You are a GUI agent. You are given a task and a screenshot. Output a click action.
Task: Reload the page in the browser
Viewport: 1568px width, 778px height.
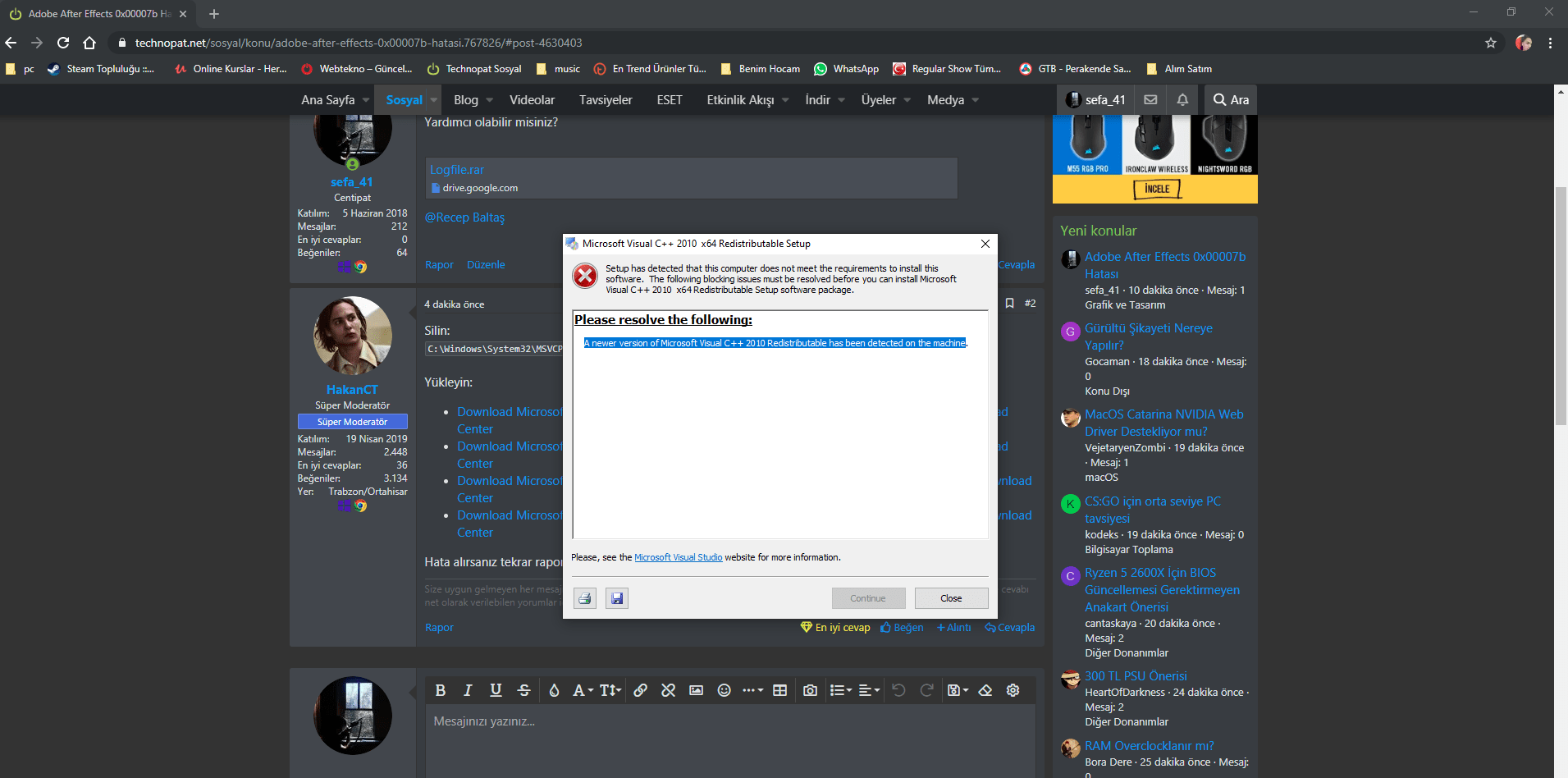tap(63, 43)
